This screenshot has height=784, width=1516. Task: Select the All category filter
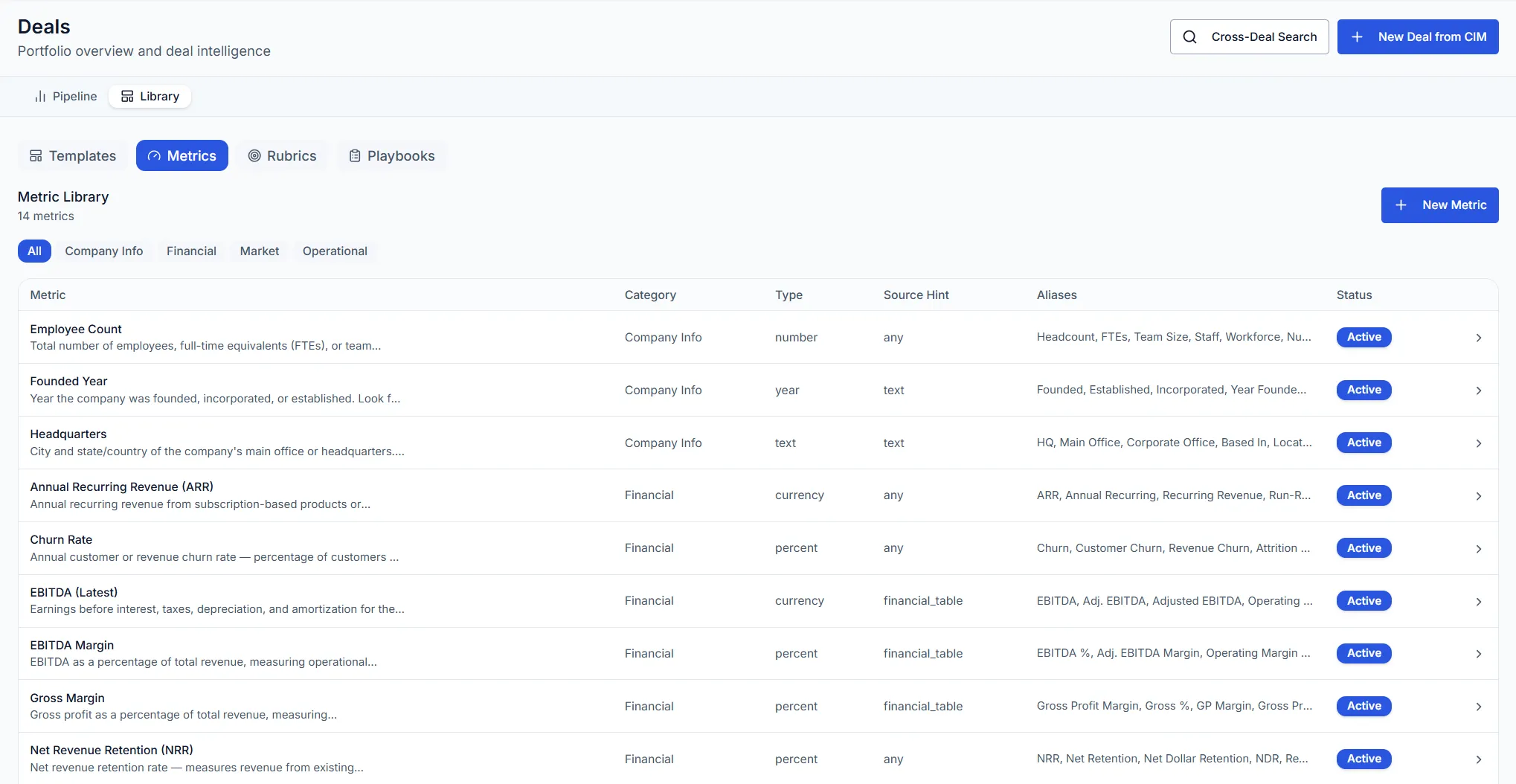pyautogui.click(x=34, y=251)
